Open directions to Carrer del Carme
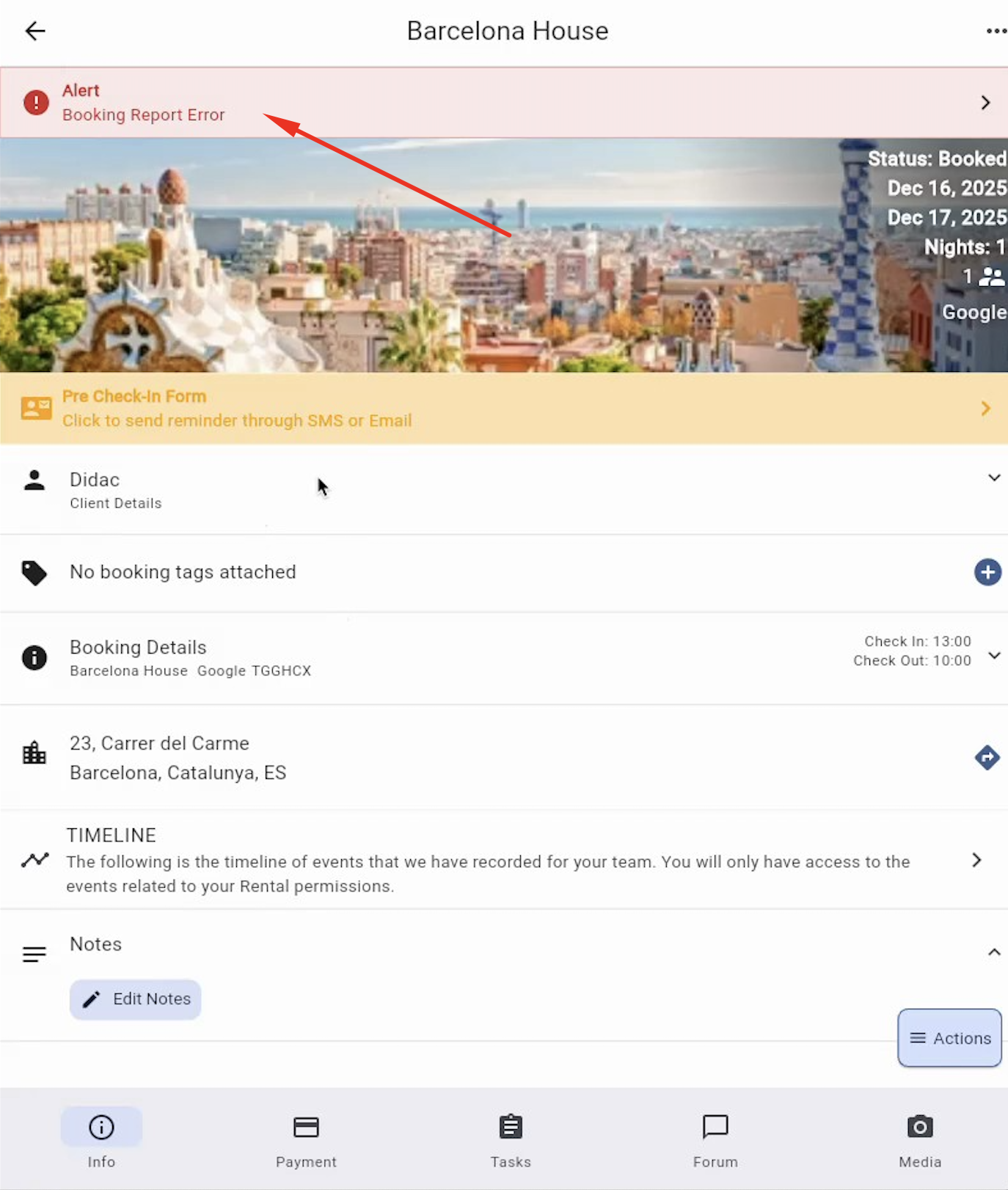This screenshot has height=1190, width=1008. [987, 757]
